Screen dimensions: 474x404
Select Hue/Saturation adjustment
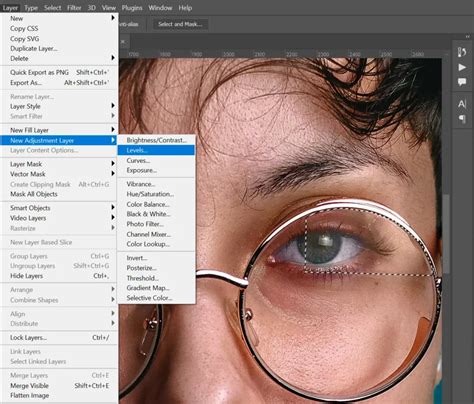click(x=156, y=194)
